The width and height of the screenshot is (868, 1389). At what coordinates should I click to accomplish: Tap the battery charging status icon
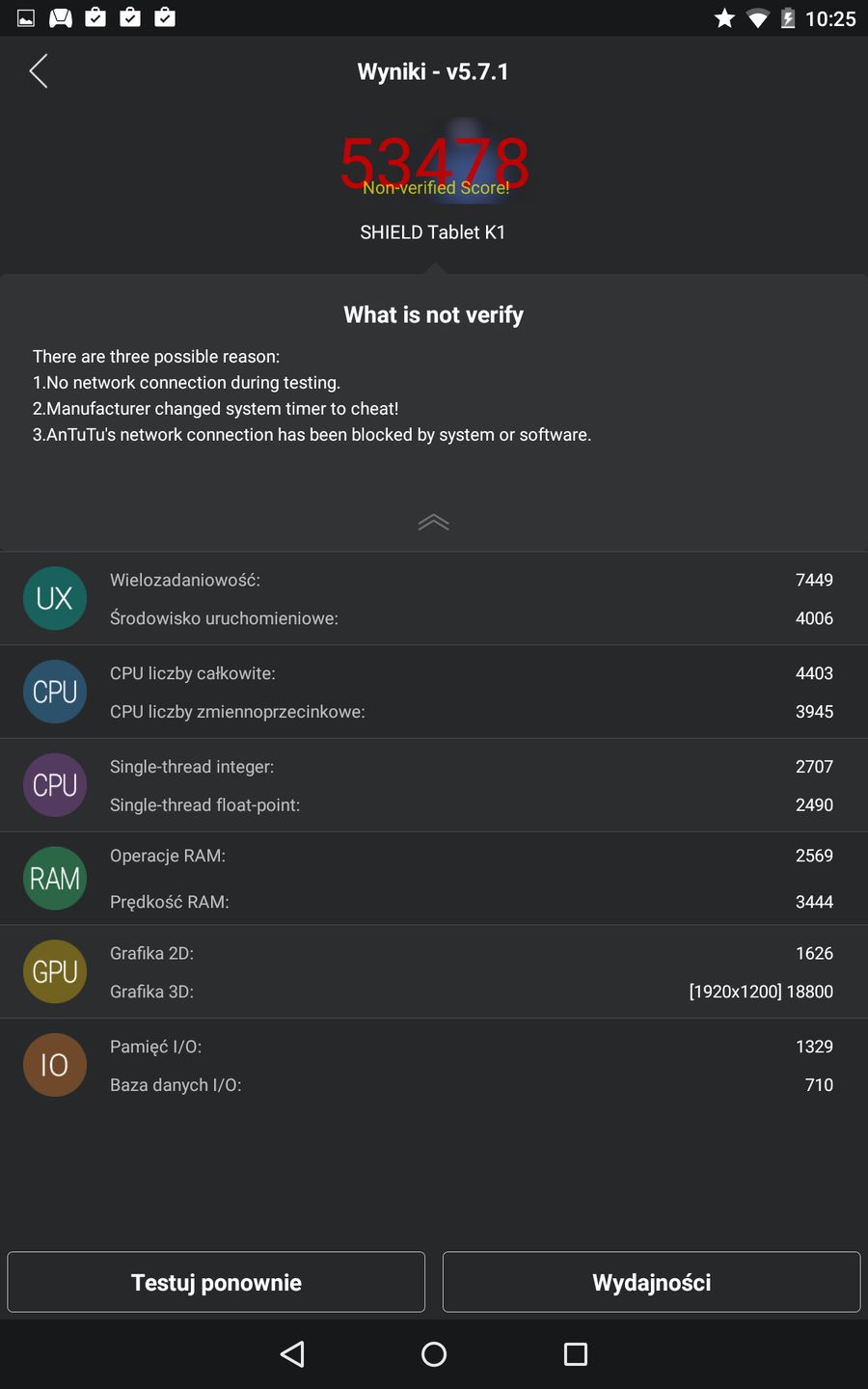pyautogui.click(x=788, y=18)
